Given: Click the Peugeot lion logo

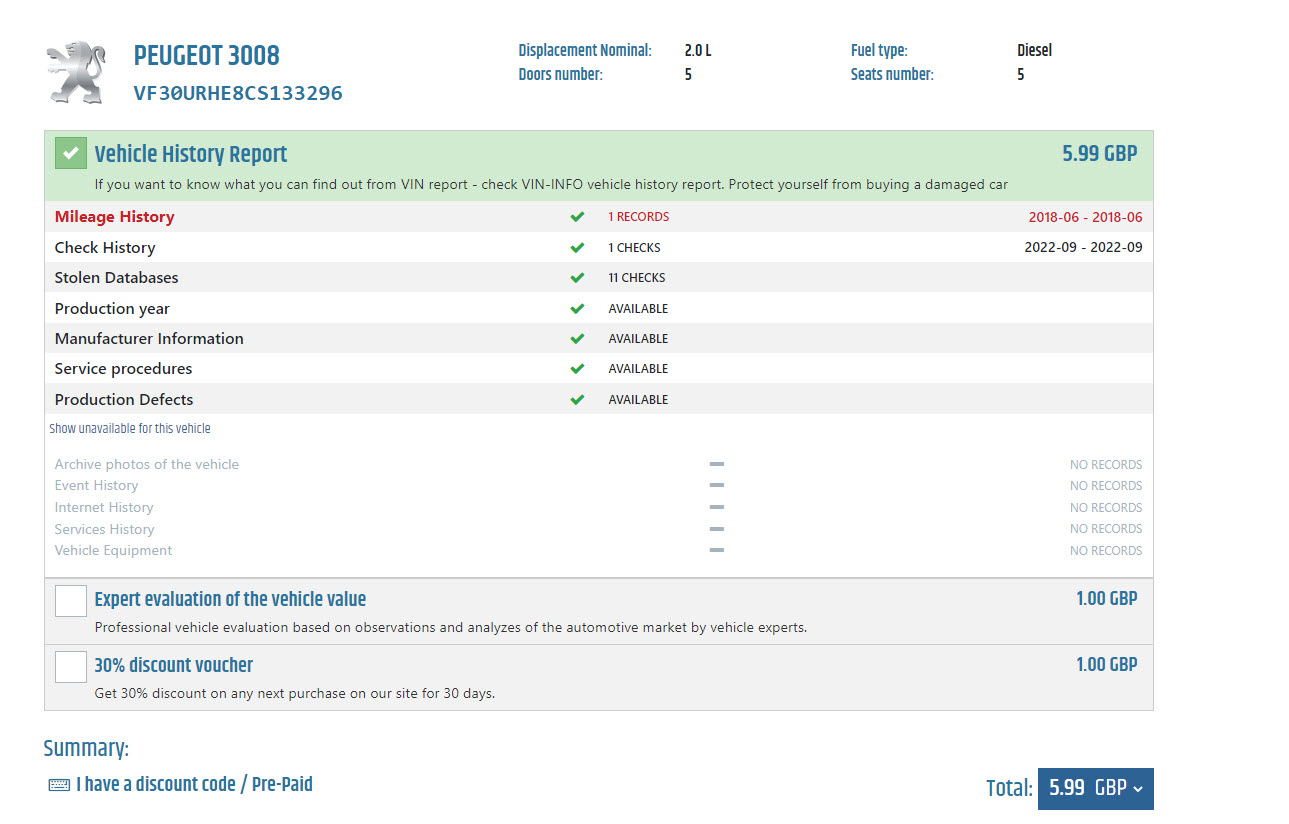Looking at the screenshot, I should (x=76, y=72).
